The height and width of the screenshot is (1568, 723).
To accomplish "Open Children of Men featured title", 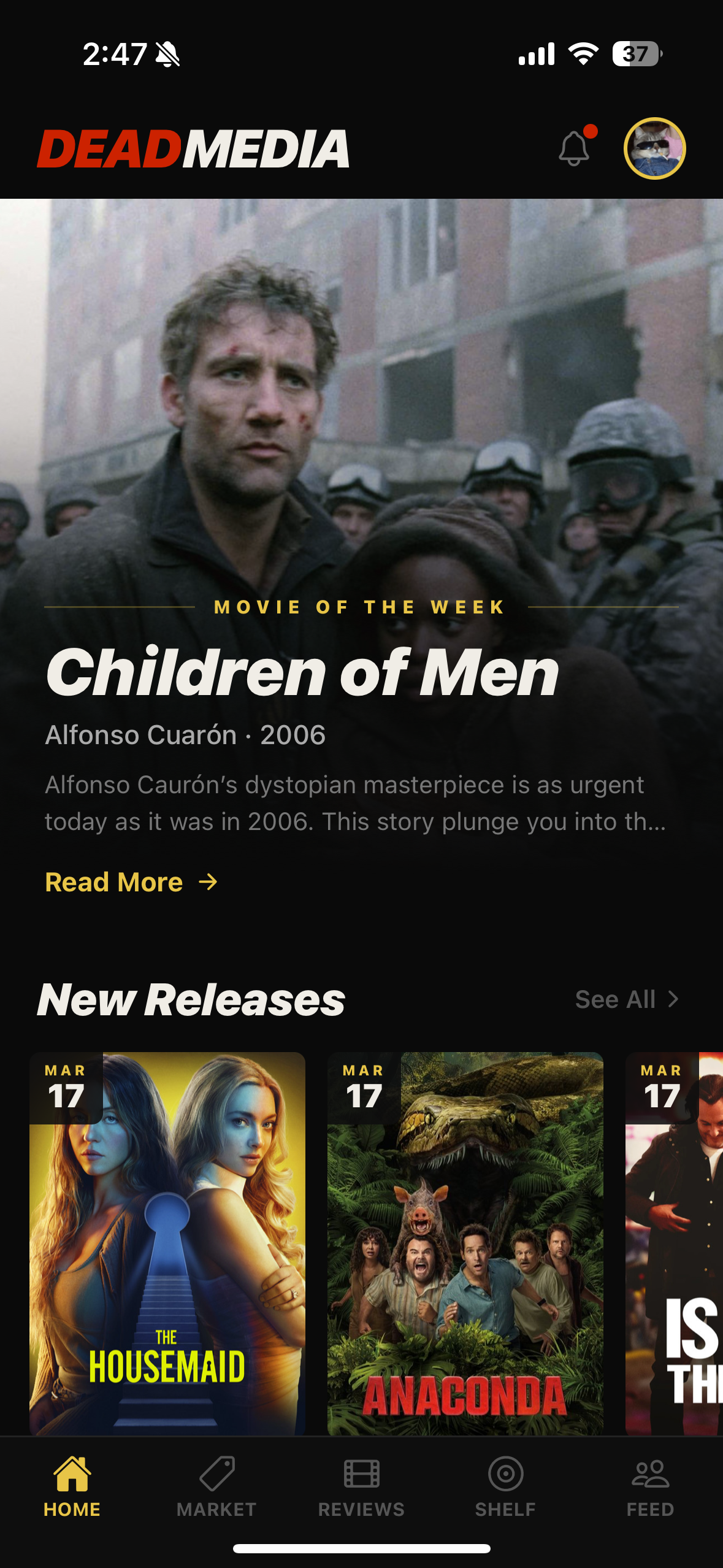I will pyautogui.click(x=302, y=673).
